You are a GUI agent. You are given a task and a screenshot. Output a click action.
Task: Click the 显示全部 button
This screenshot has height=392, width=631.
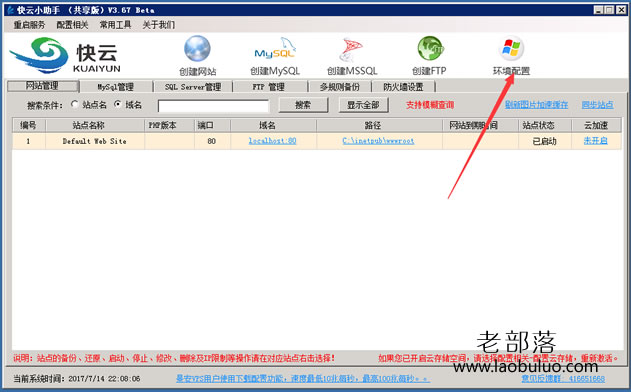tap(363, 105)
